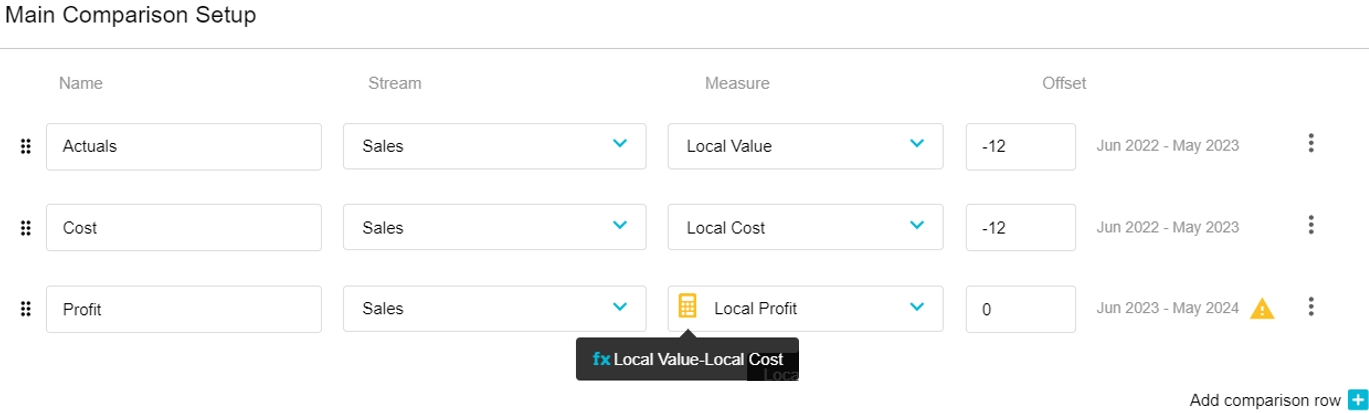The image size is (1369, 413).
Task: Click the blue plus add-row icon
Action: (x=1357, y=400)
